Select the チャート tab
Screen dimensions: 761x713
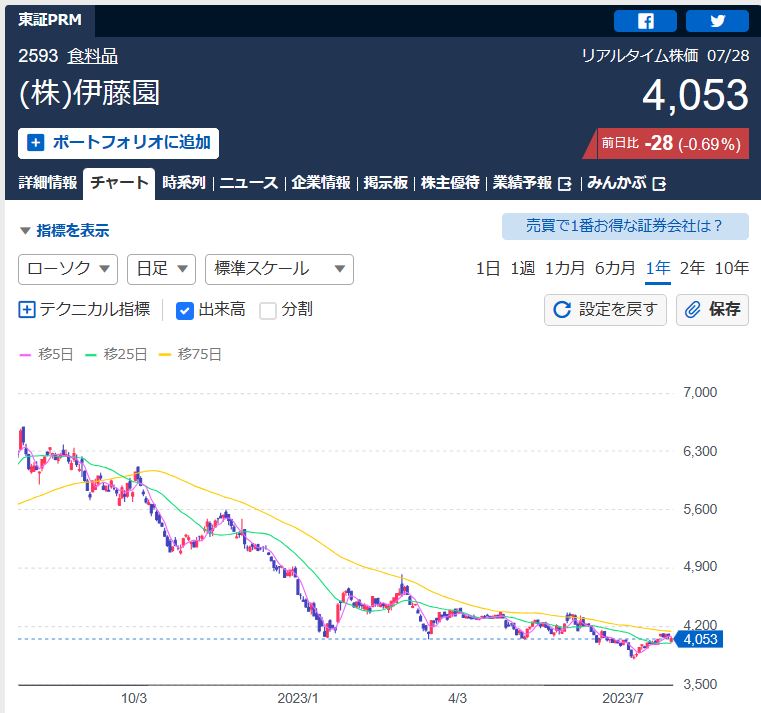[119, 183]
